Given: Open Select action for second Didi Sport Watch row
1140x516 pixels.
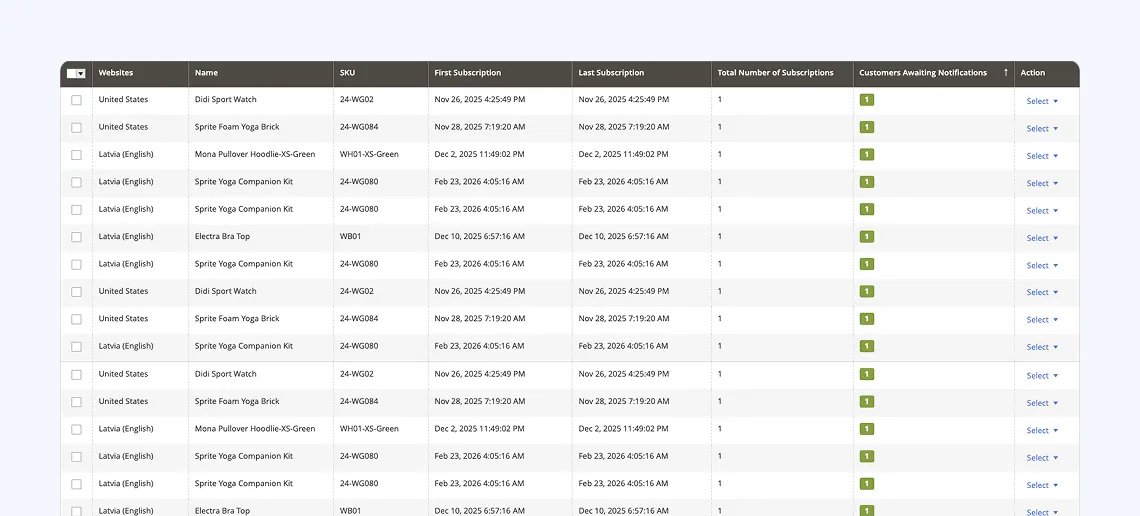Looking at the screenshot, I should point(1042,292).
